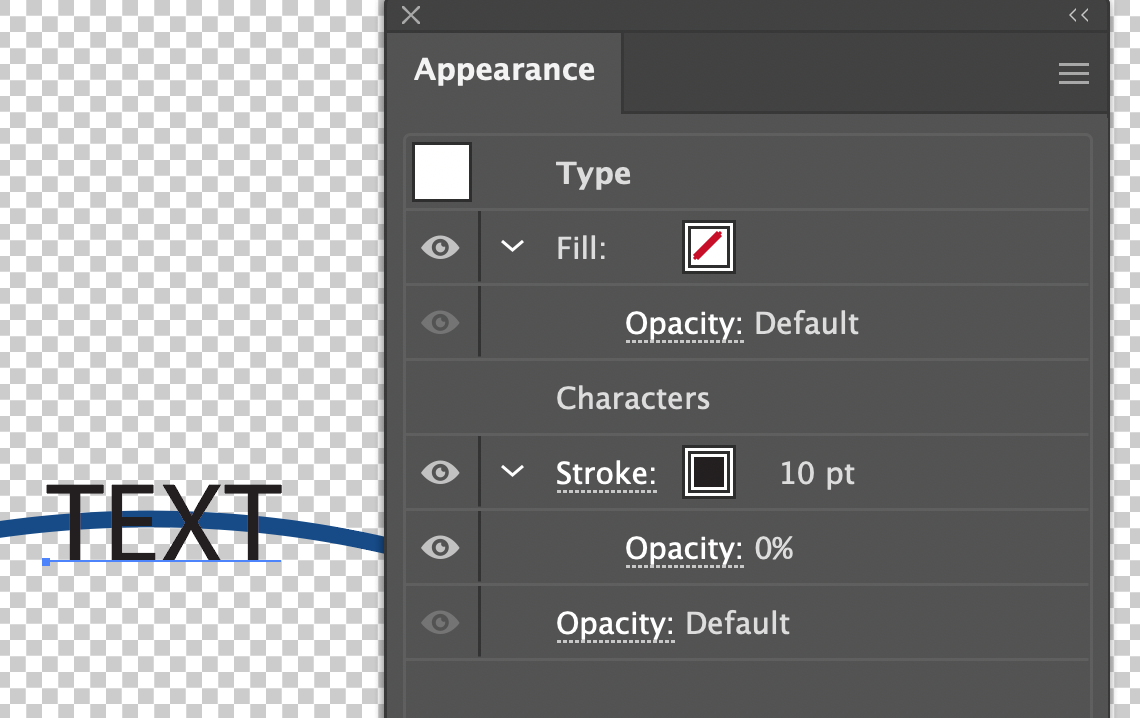
Task: Click the 10 pt stroke weight value
Action: [817, 472]
